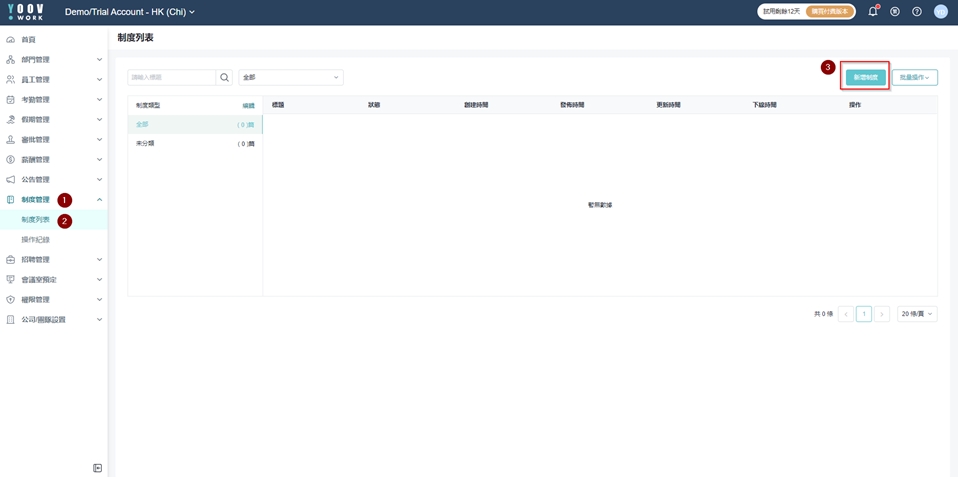Click the notification bell icon
The image size is (958, 477).
pos(872,12)
